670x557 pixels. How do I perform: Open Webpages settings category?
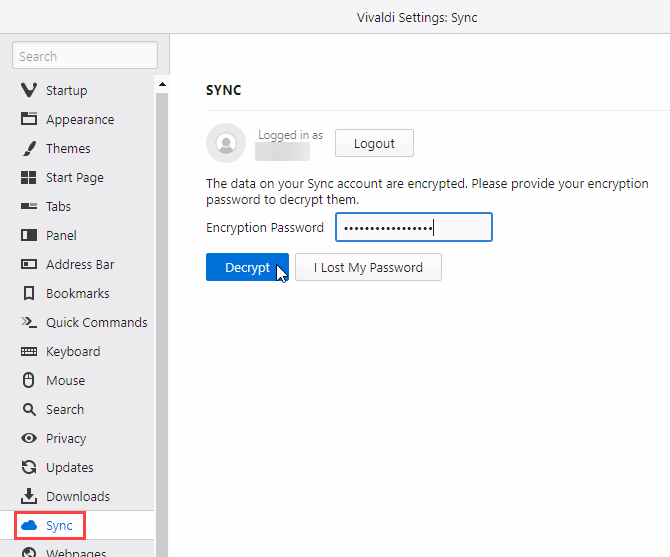(77, 549)
